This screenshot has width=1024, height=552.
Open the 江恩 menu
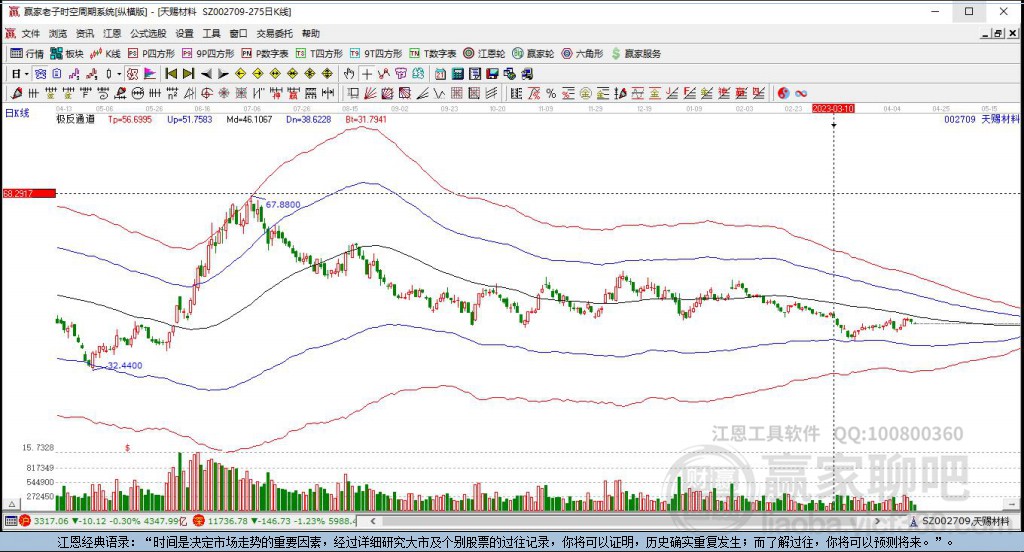tap(112, 33)
